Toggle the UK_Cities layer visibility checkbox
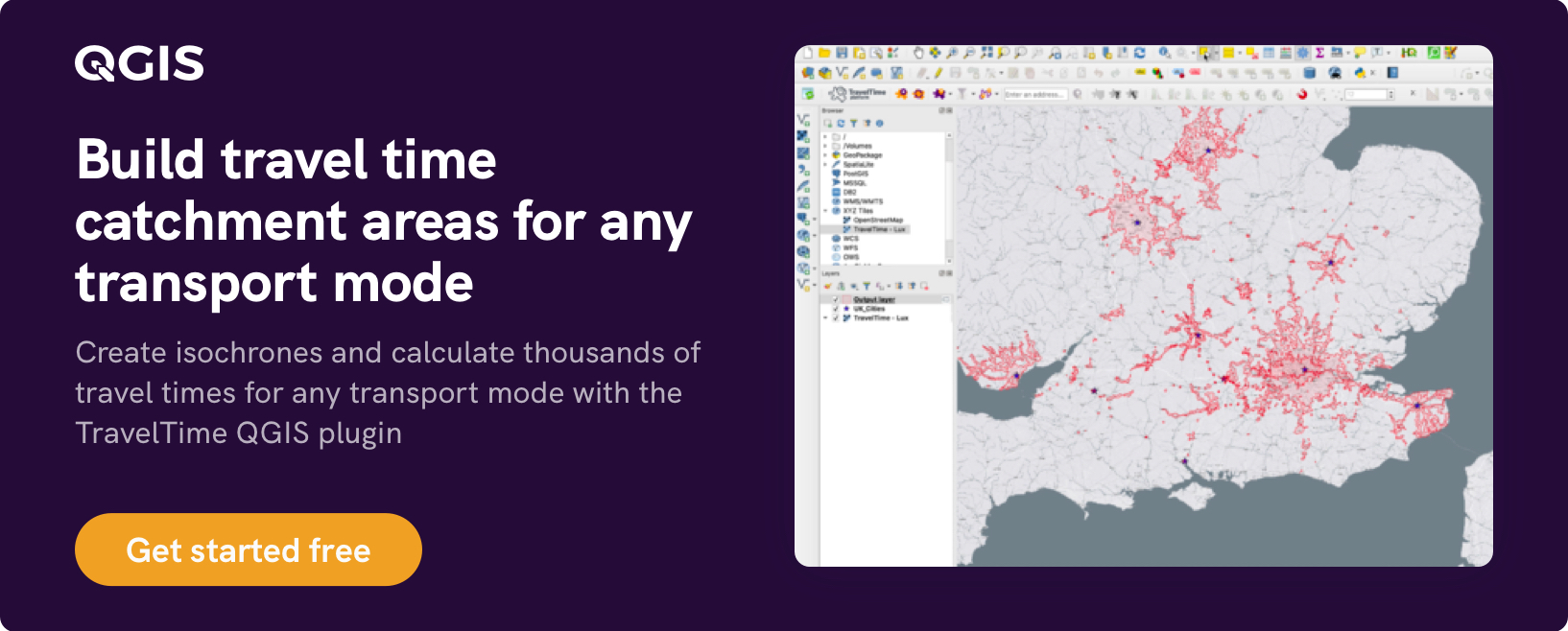 [x=835, y=309]
